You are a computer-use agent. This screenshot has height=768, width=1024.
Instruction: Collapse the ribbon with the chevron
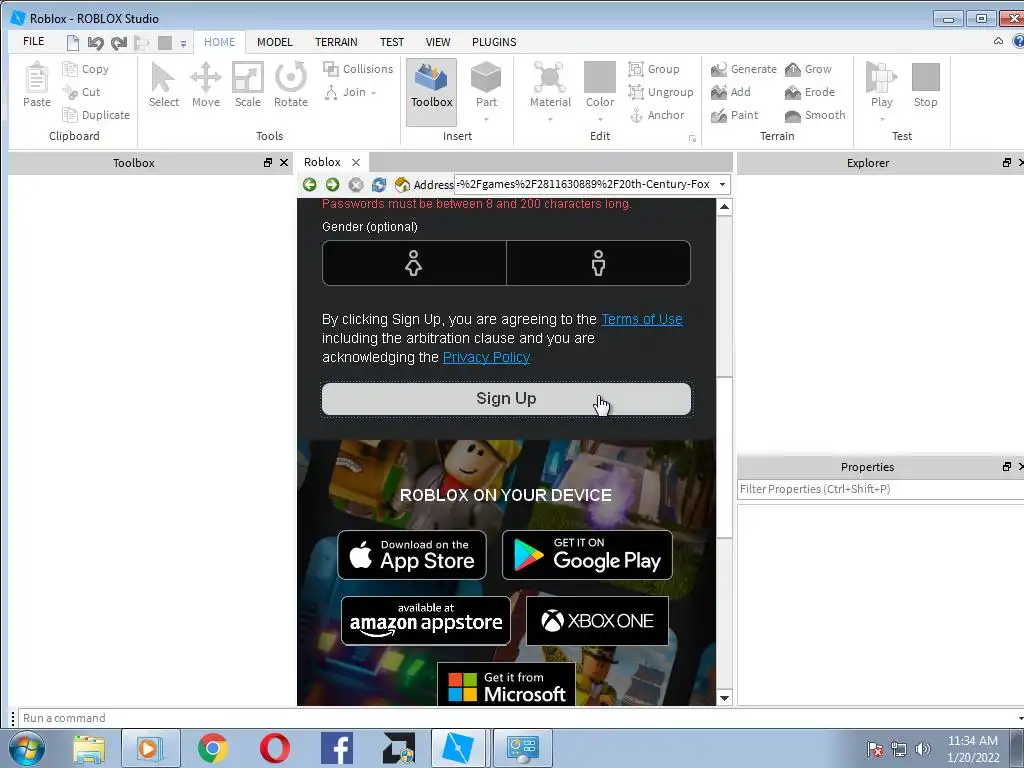click(x=998, y=41)
